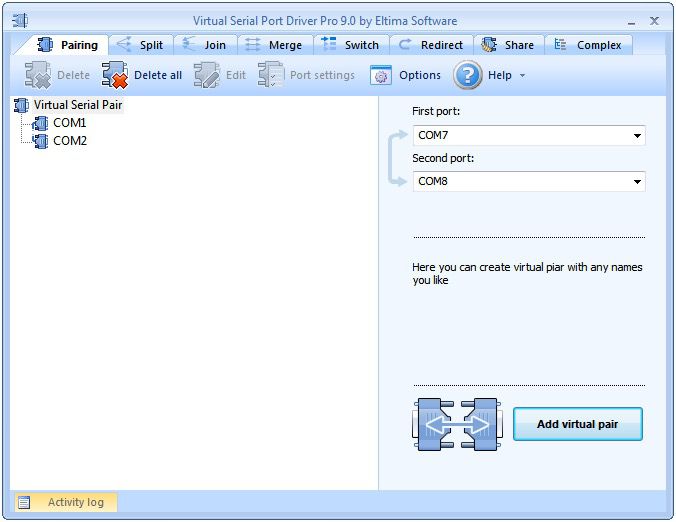Minimize the Virtual Serial Port Driver window

click(x=631, y=22)
